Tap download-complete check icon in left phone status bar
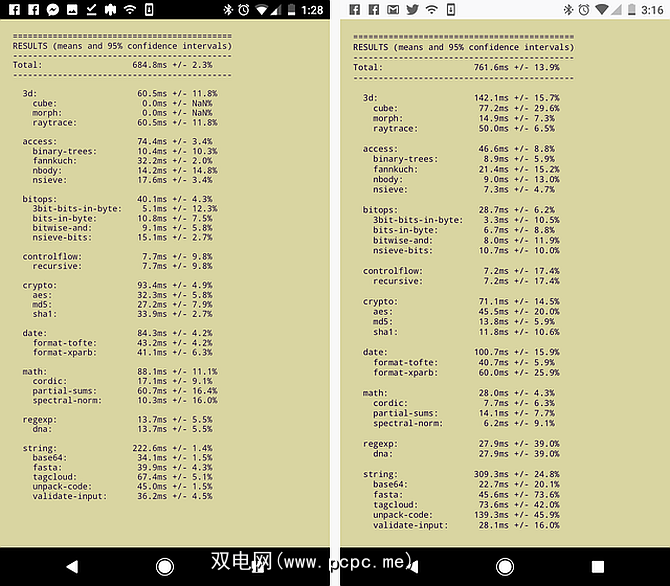This screenshot has width=670, height=586. [x=91, y=9]
